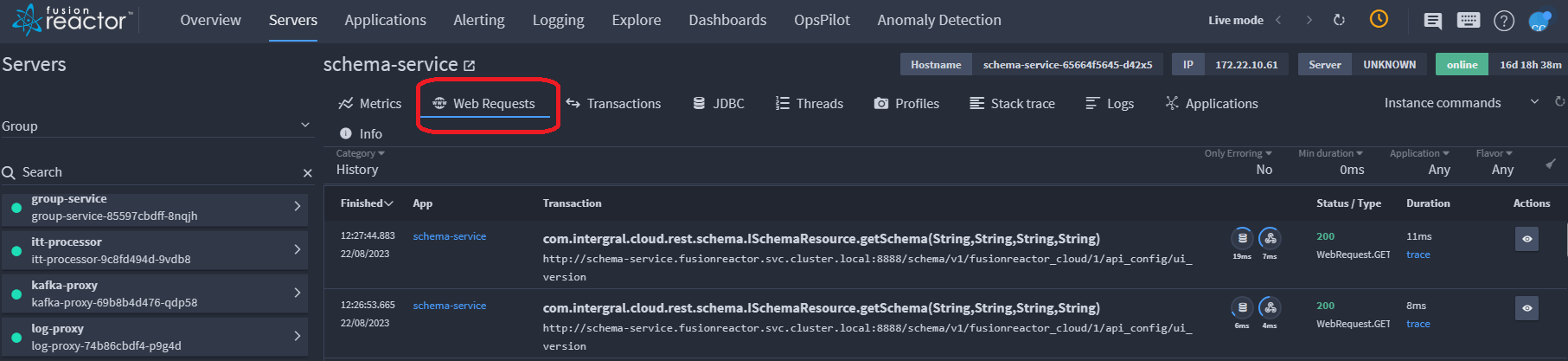Switch to the JDBC tab
The height and width of the screenshot is (361, 1568).
point(719,103)
